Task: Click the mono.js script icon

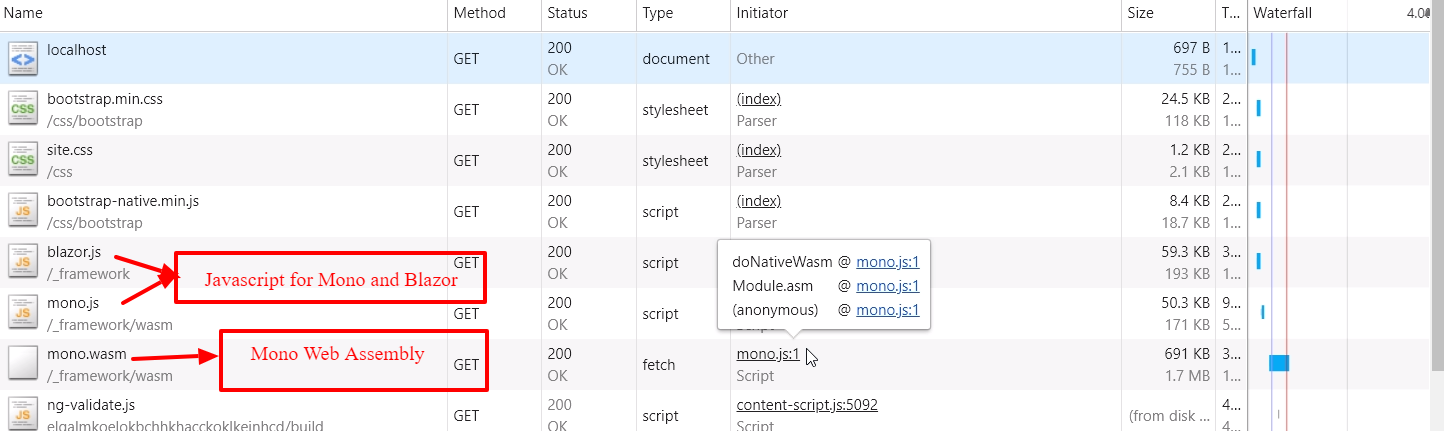Action: click(x=23, y=314)
